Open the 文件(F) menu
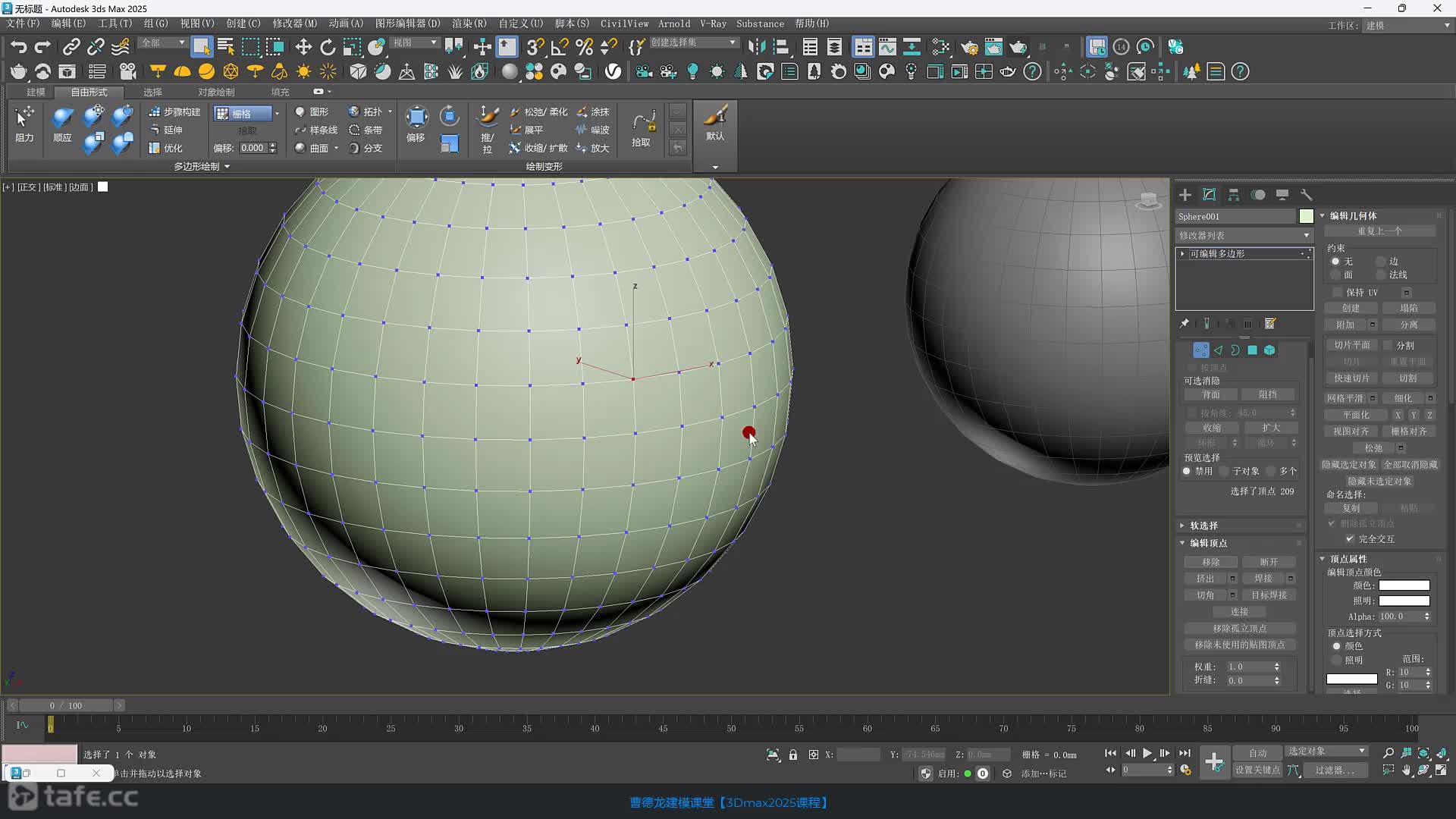This screenshot has width=1456, height=819. pyautogui.click(x=23, y=24)
